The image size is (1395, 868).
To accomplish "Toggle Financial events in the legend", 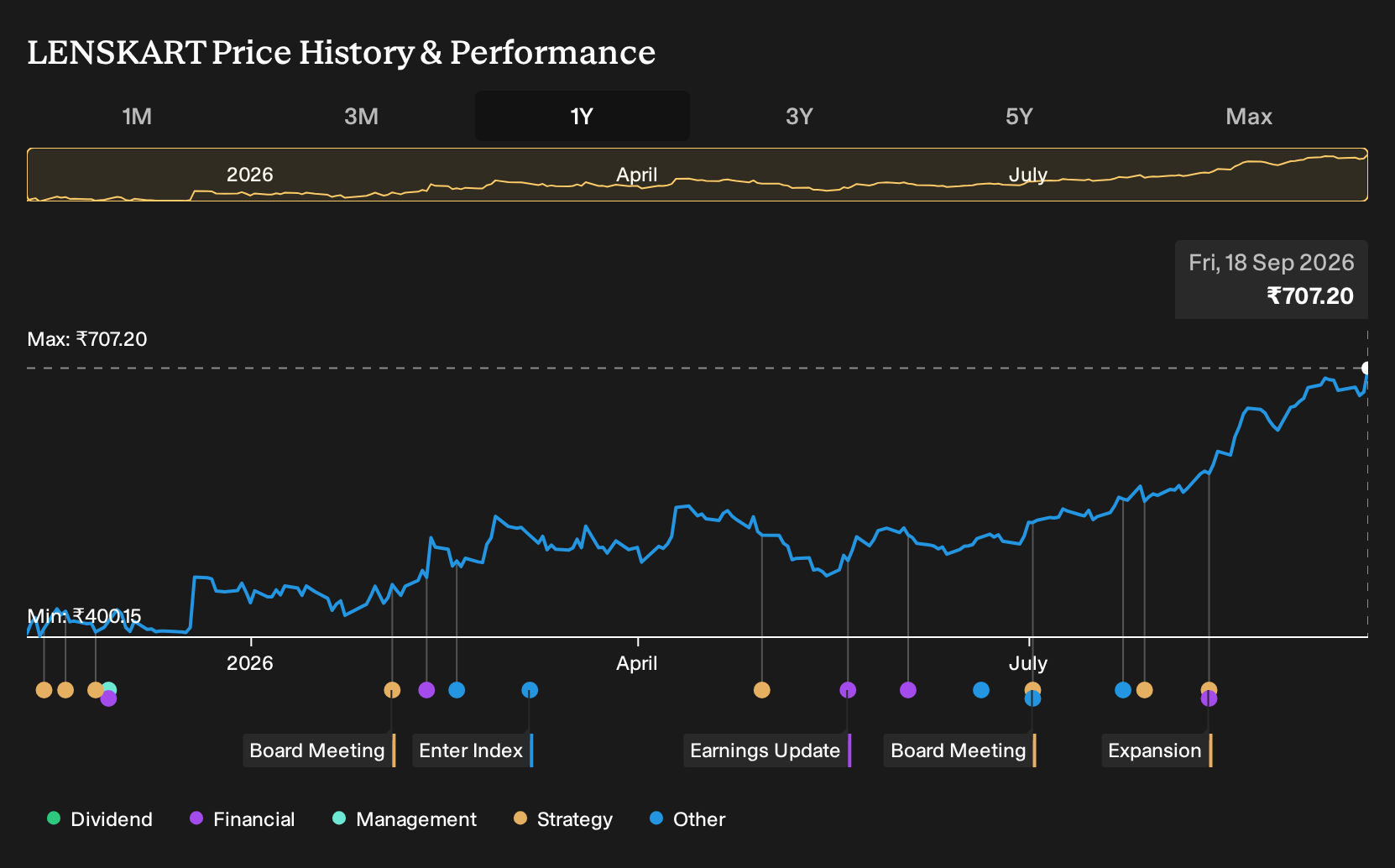I will [243, 818].
